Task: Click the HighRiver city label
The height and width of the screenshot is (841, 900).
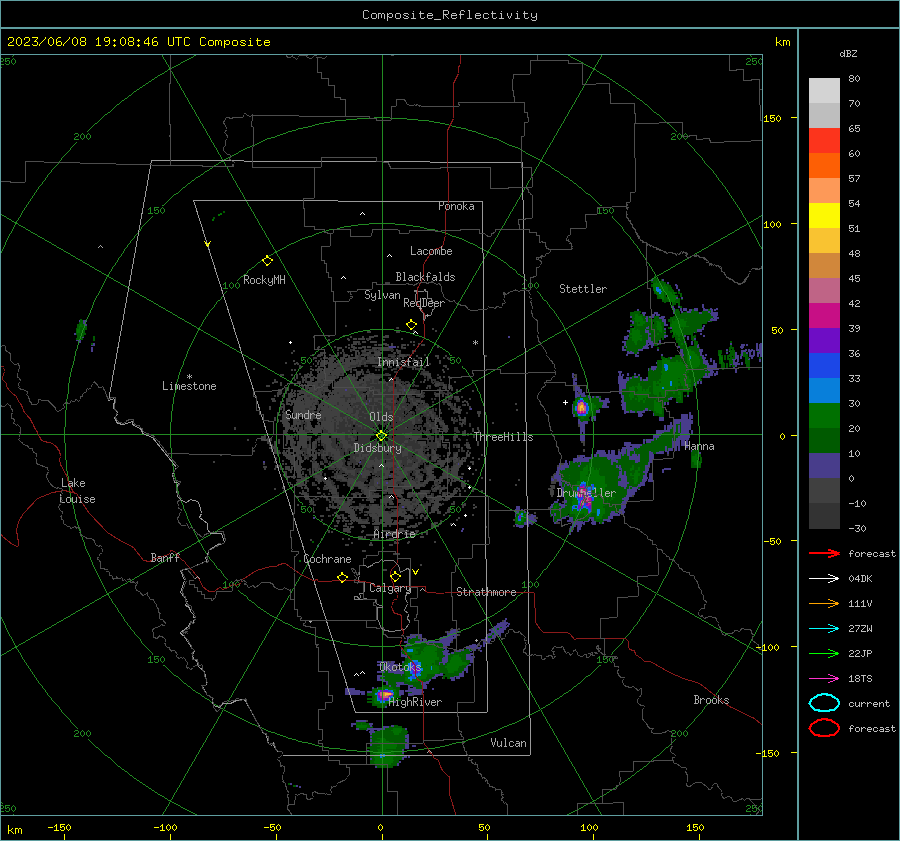Action: coord(415,702)
